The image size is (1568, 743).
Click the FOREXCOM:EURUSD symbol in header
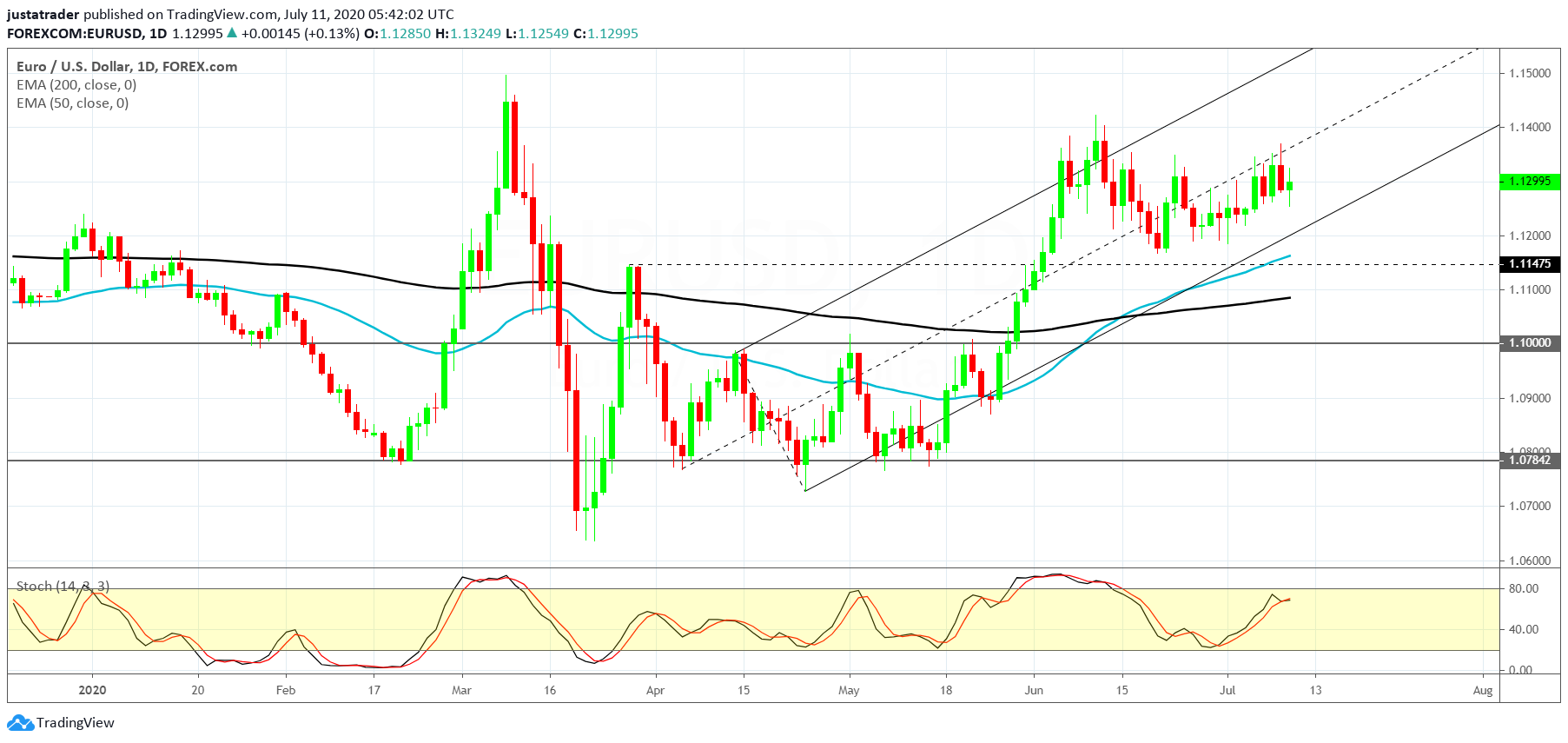tap(75, 33)
